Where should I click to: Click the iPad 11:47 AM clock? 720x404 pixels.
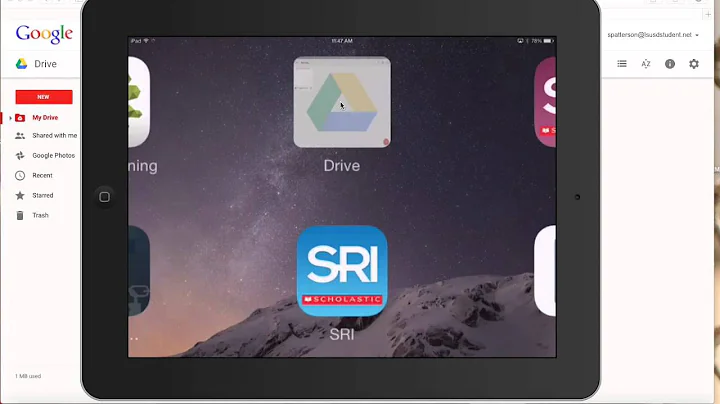[342, 41]
